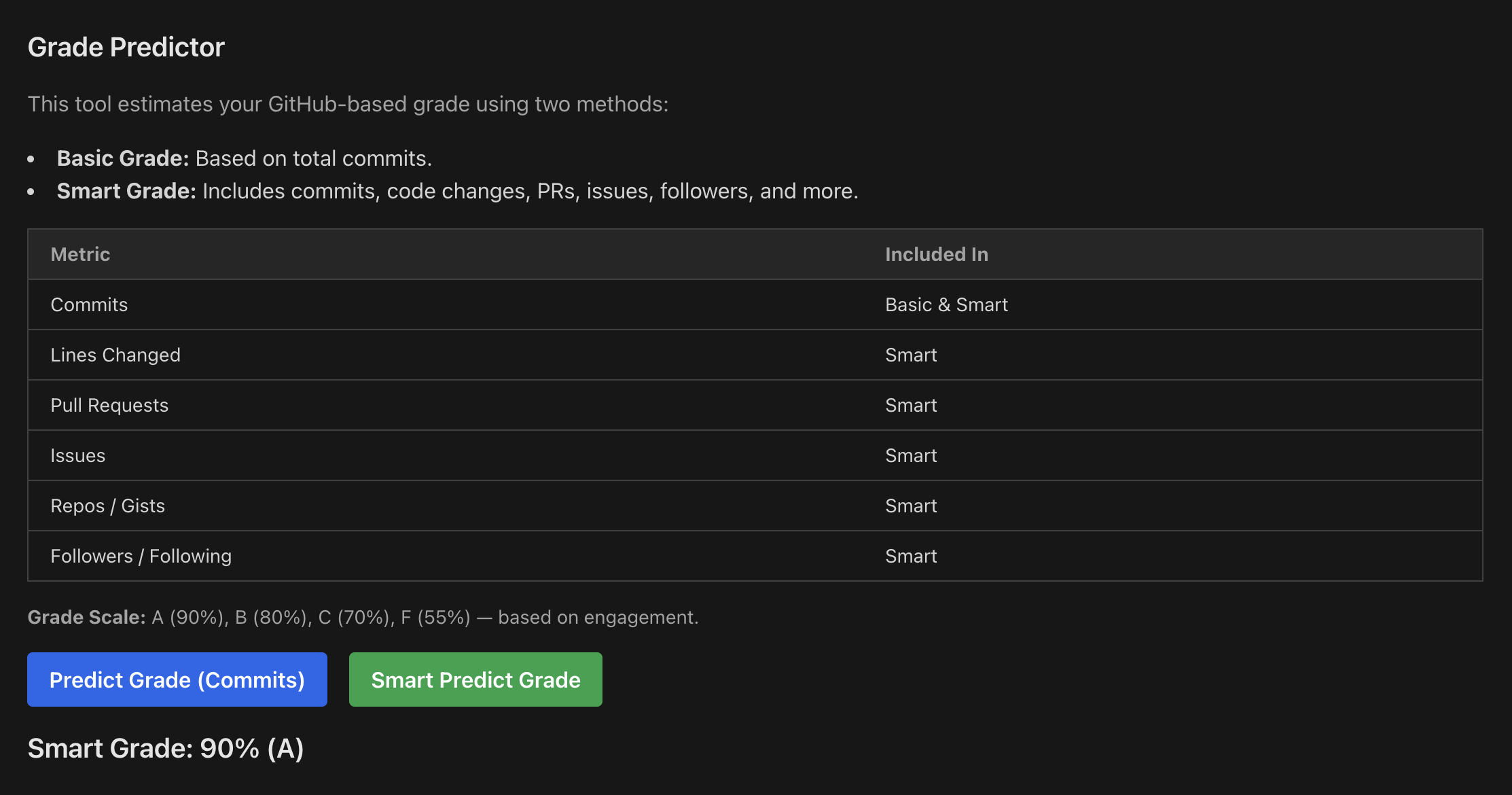Click the Metric column header
Viewport: 1512px width, 795px height.
click(80, 254)
